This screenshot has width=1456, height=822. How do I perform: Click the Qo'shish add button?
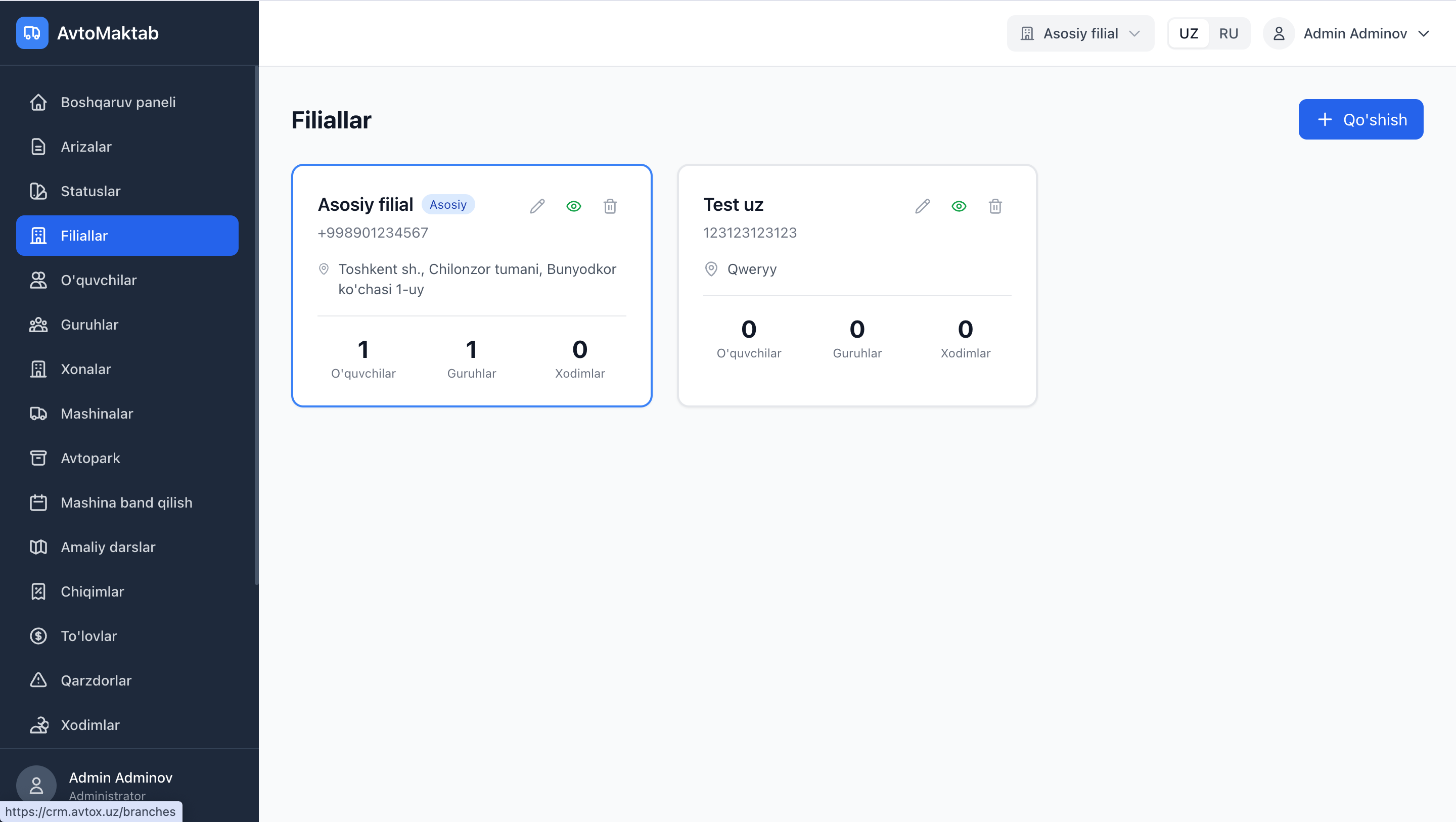(1360, 119)
